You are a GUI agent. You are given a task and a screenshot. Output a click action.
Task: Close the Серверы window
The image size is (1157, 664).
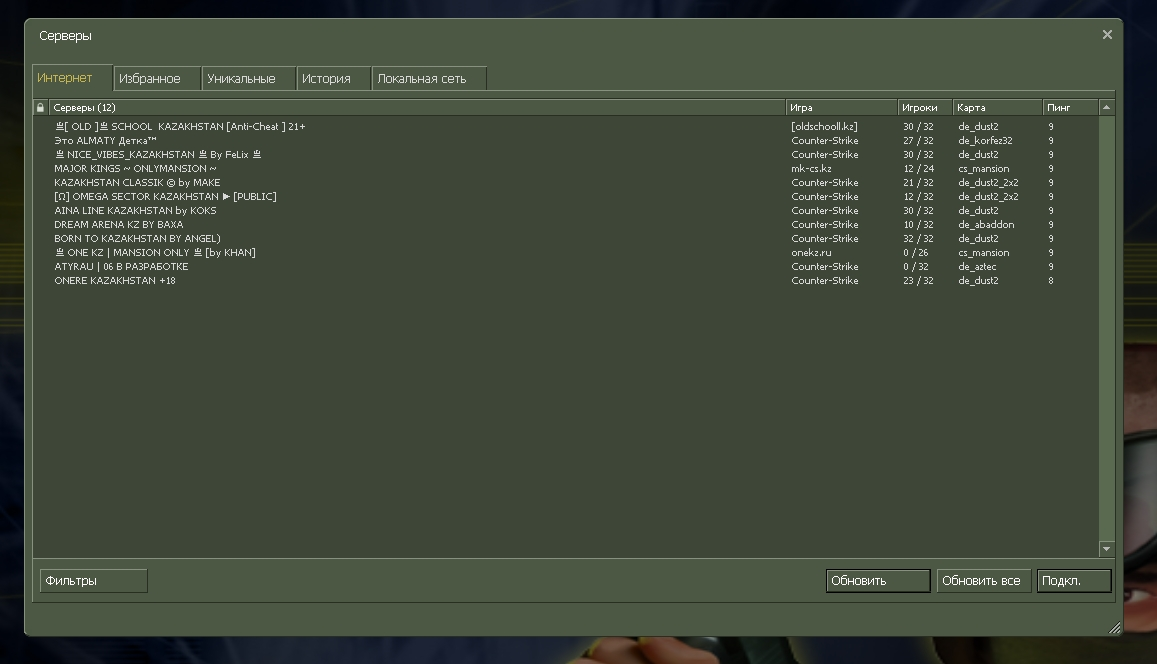(1107, 35)
